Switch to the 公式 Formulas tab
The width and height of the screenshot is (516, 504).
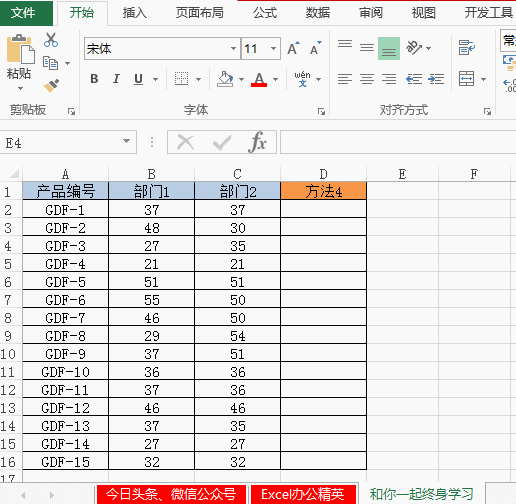click(265, 13)
